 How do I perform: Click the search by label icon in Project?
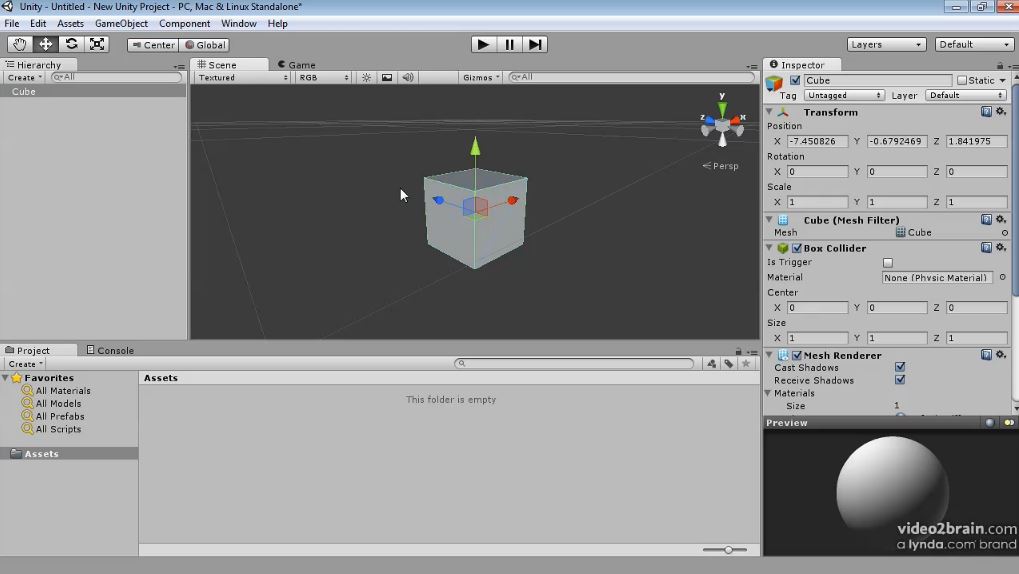(x=729, y=363)
